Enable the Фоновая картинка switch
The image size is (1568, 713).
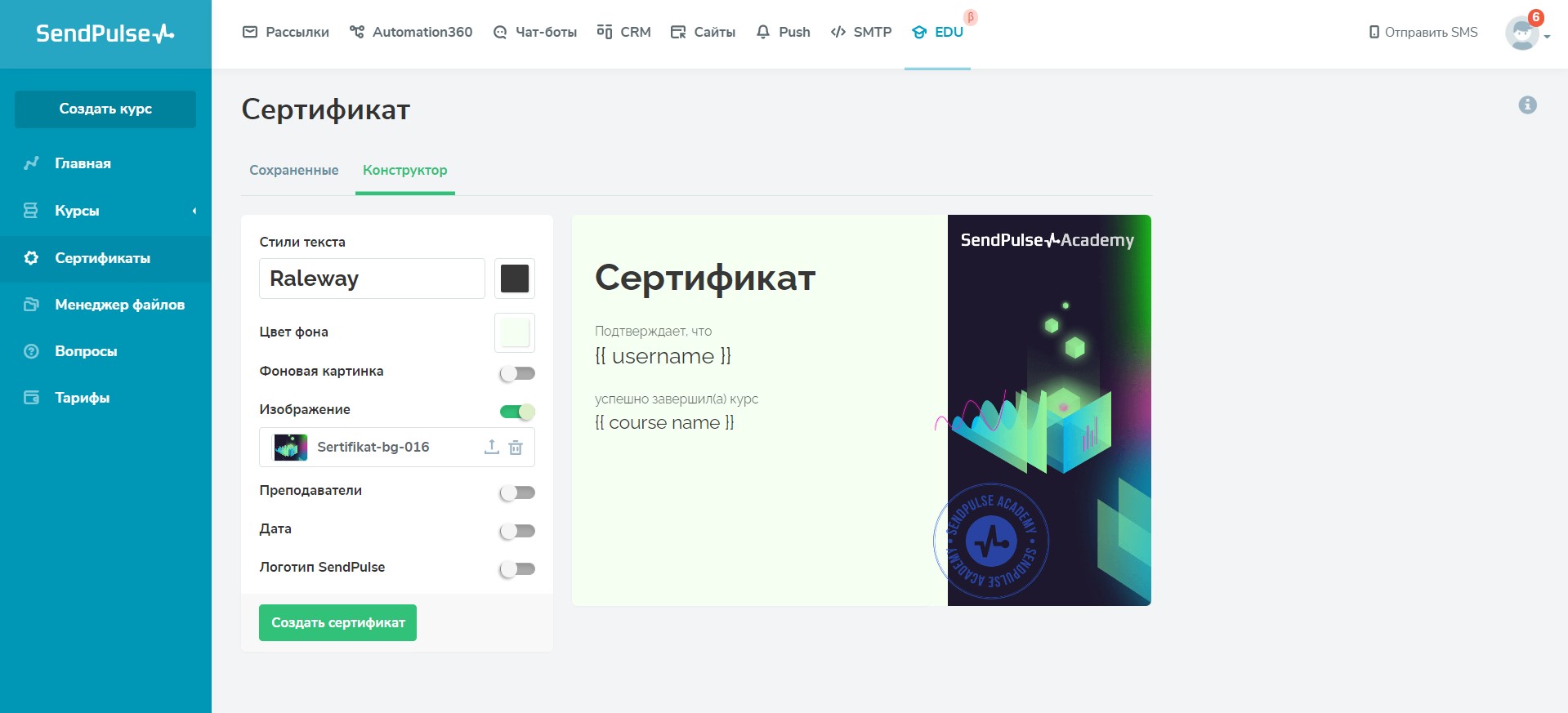pos(517,373)
